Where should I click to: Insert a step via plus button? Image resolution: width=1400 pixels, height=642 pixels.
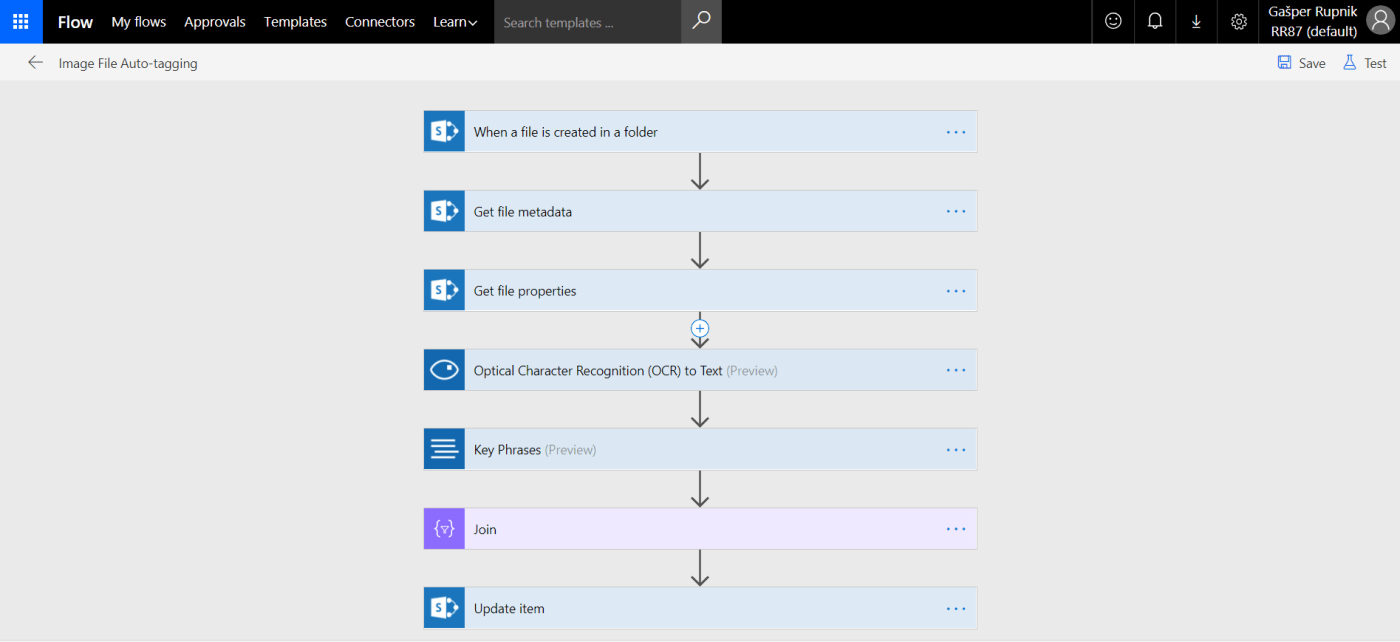pyautogui.click(x=700, y=328)
